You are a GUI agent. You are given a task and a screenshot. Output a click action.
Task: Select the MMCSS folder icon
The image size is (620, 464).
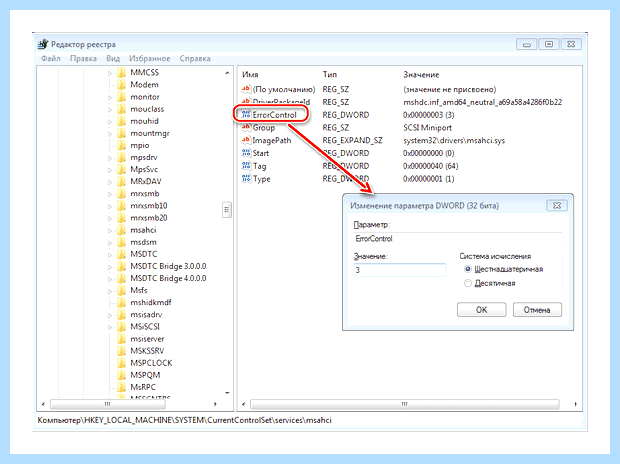pos(122,72)
